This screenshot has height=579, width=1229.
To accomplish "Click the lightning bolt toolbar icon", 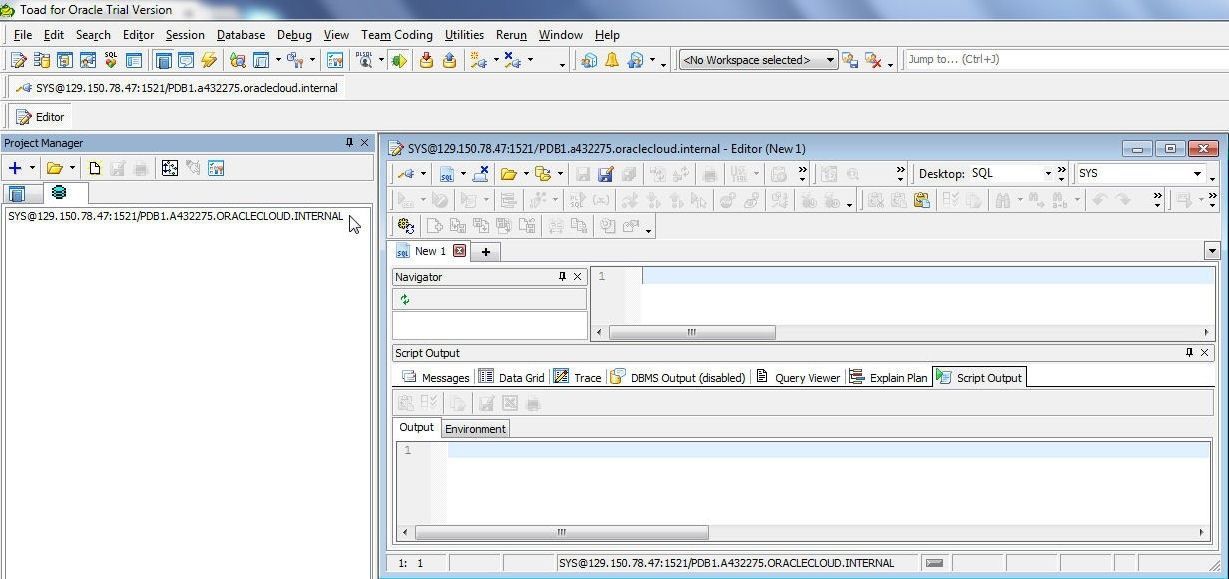I will [x=208, y=60].
